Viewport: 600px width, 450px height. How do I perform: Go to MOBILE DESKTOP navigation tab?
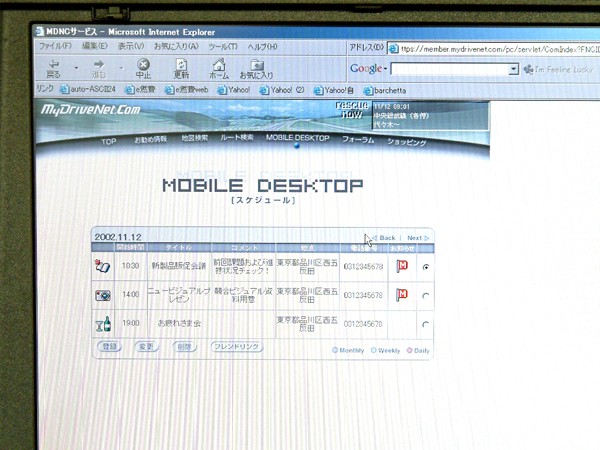298,138
